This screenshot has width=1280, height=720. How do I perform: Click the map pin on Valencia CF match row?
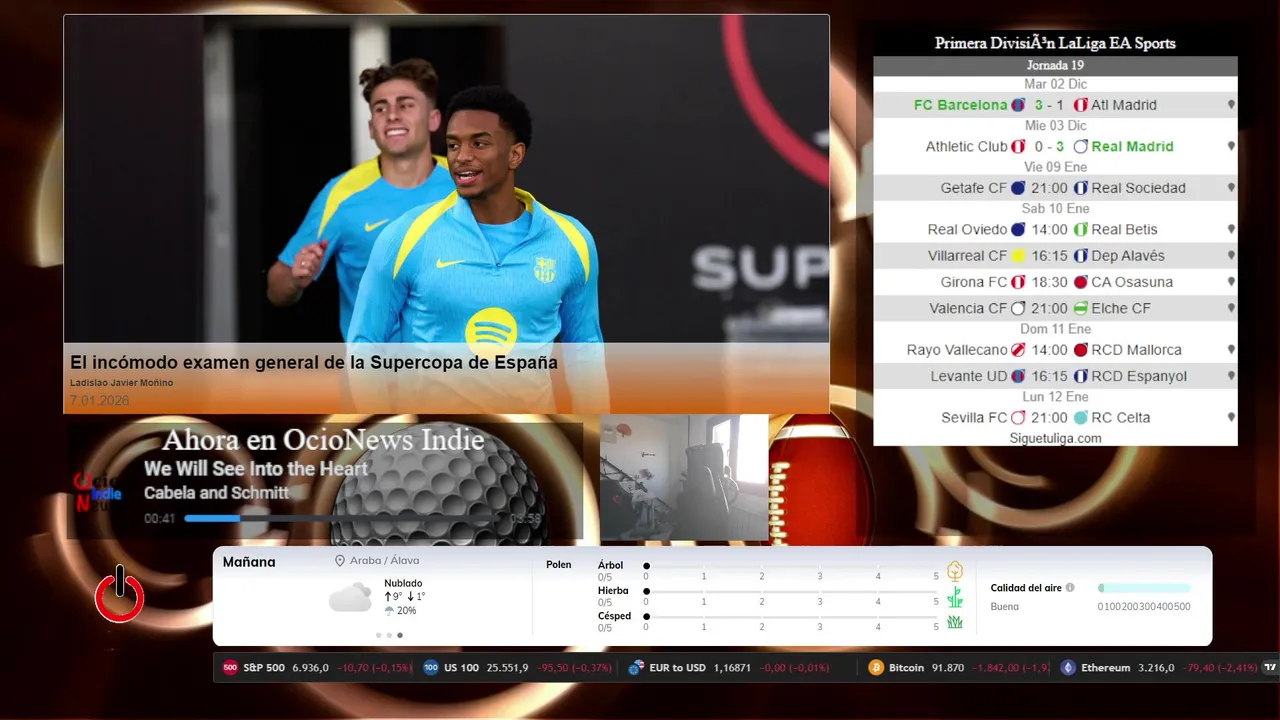point(1231,308)
